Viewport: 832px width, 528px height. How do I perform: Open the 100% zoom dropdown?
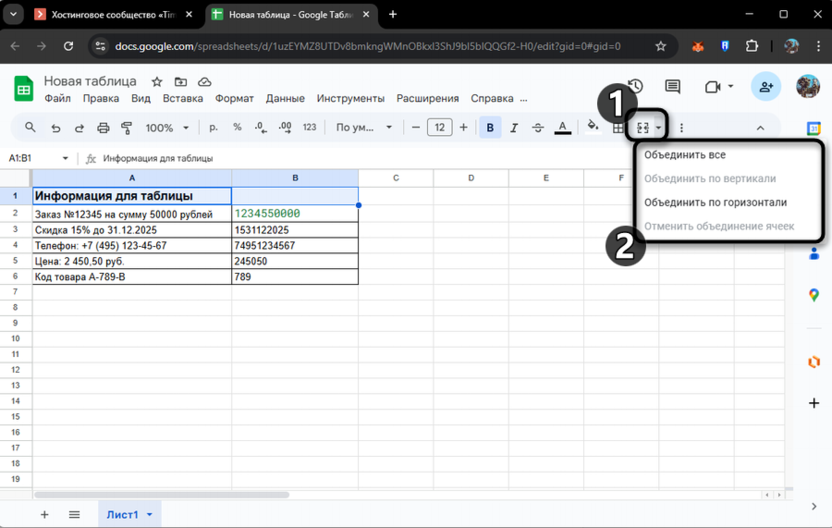click(x=167, y=128)
